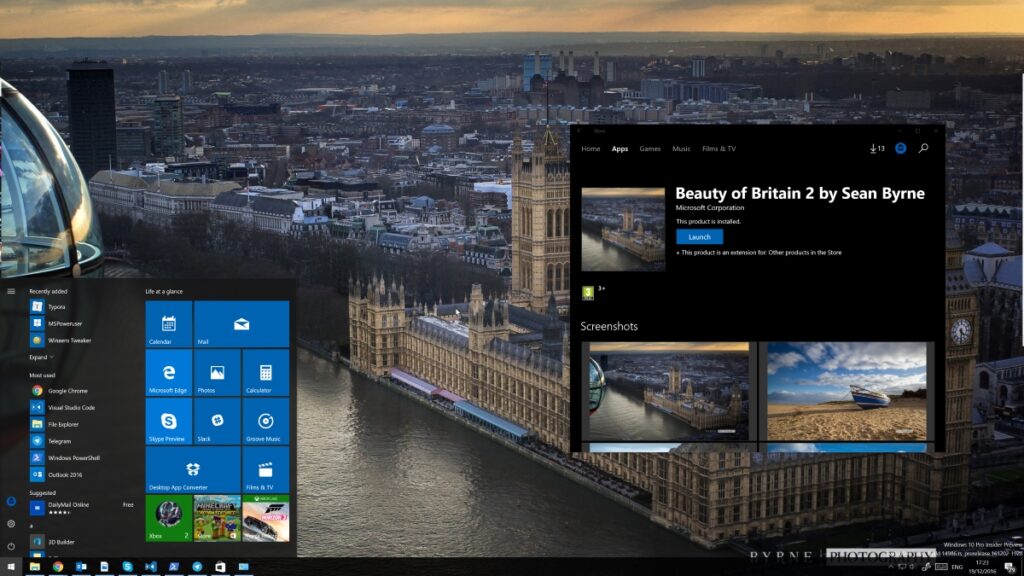The width and height of the screenshot is (1024, 576).
Task: Click the Power icon in the Start menu
Action: click(9, 546)
